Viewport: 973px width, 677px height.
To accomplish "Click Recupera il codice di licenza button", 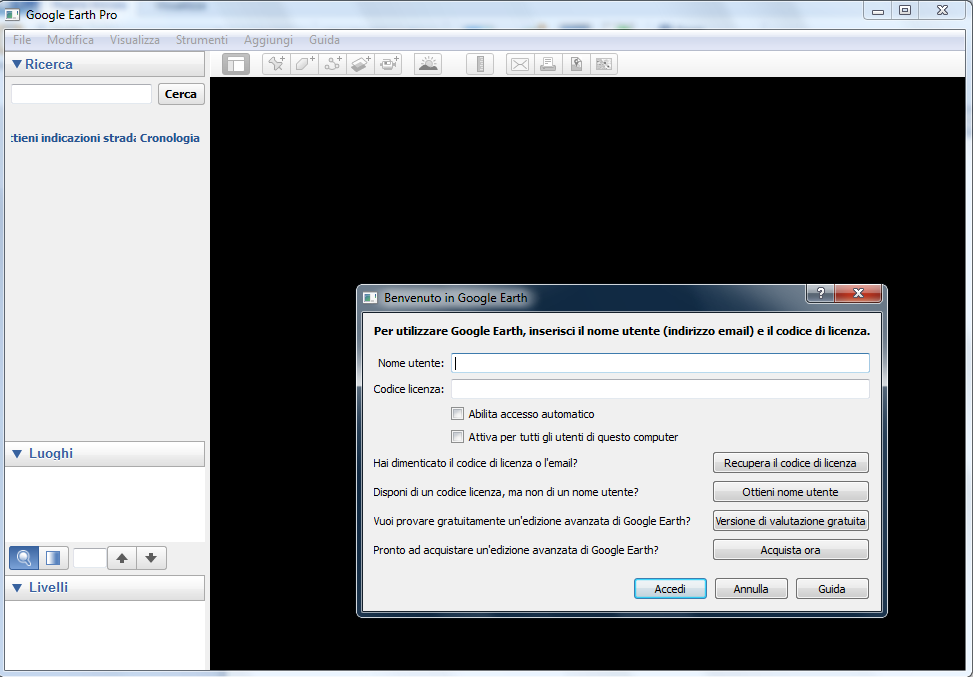I will pos(791,463).
